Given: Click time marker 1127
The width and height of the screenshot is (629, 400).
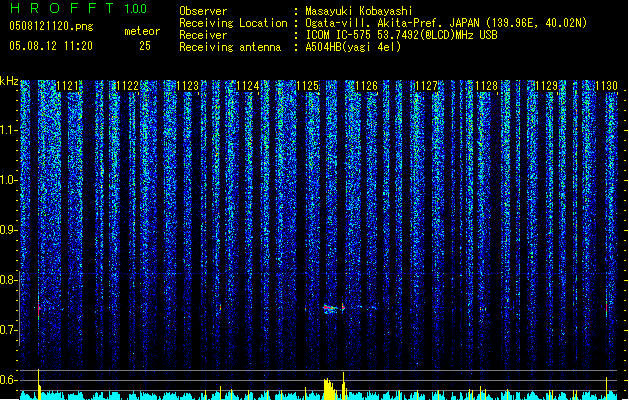Looking at the screenshot, I should pyautogui.click(x=426, y=86).
